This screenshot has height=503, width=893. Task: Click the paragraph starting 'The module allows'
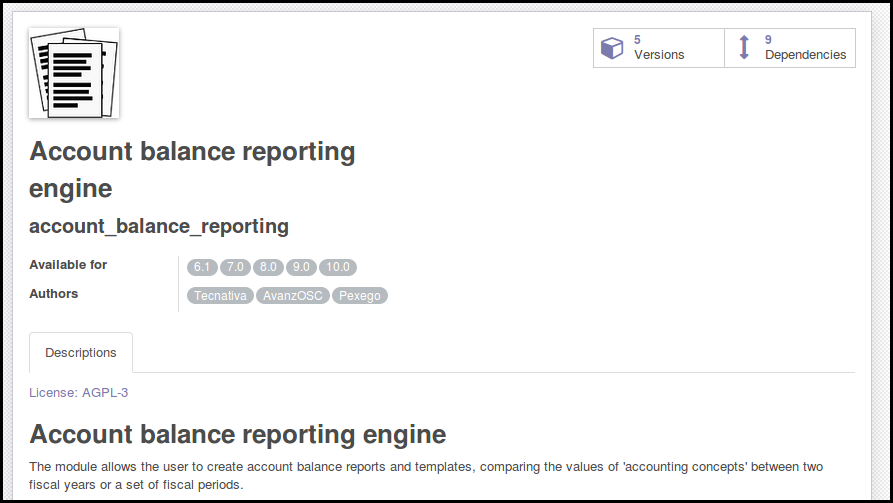(426, 476)
